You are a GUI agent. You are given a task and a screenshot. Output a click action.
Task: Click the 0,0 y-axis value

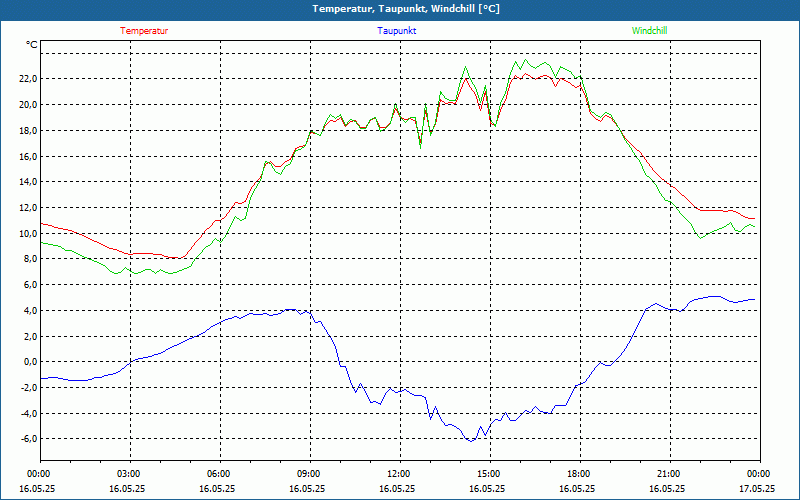tap(30, 362)
